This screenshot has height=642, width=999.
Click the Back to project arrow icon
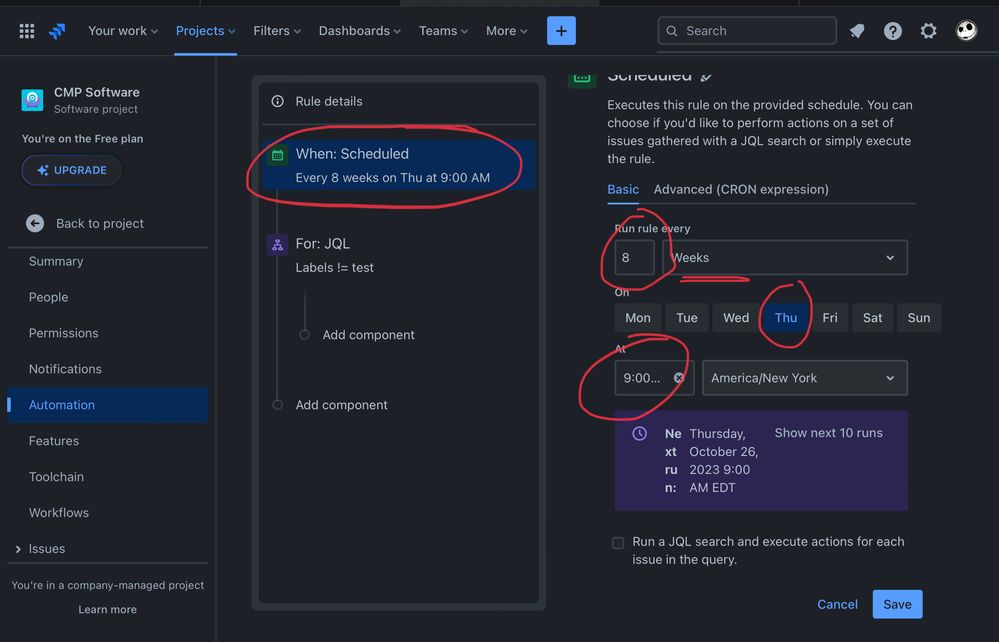(35, 224)
